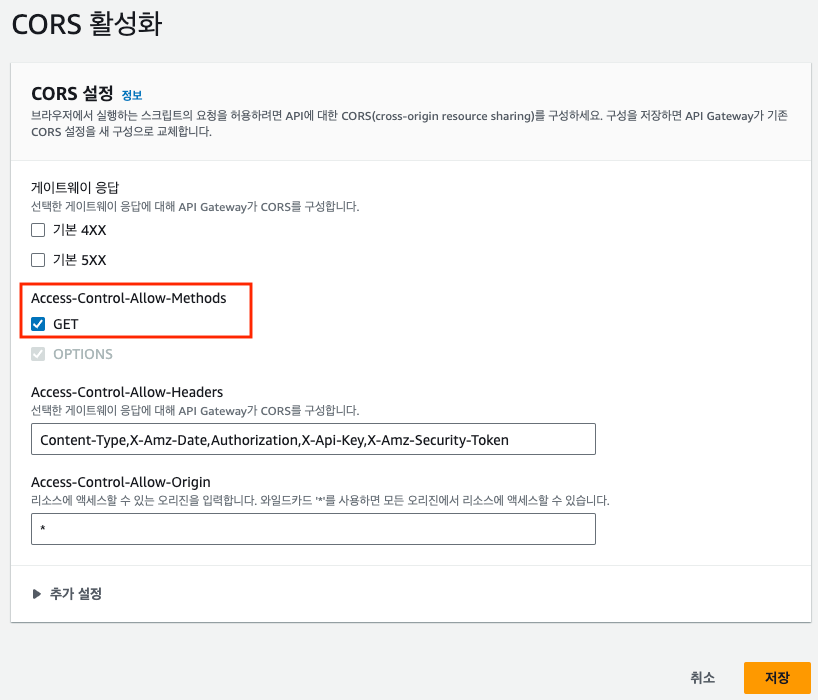Image resolution: width=818 pixels, height=700 pixels.
Task: Click the Access-Control-Allow-Methods label
Action: pos(128,298)
